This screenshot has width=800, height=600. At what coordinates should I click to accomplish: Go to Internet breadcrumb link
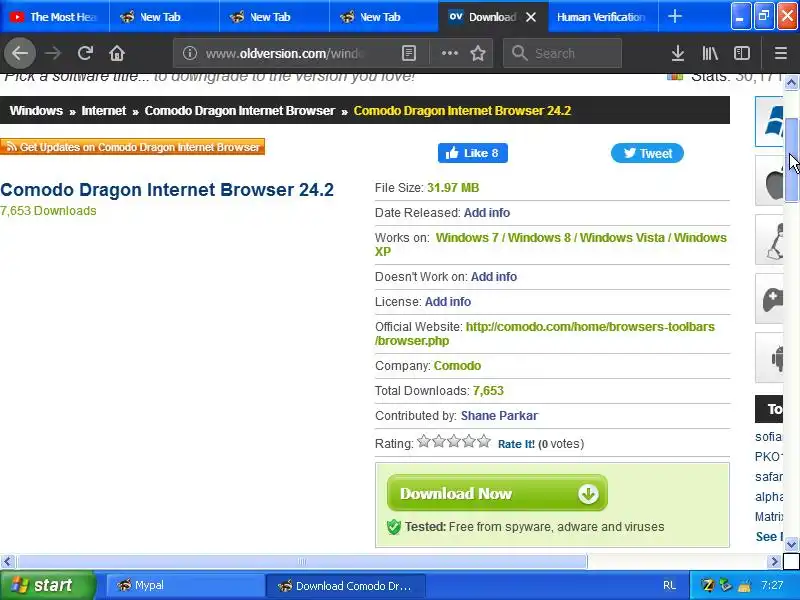(x=104, y=111)
